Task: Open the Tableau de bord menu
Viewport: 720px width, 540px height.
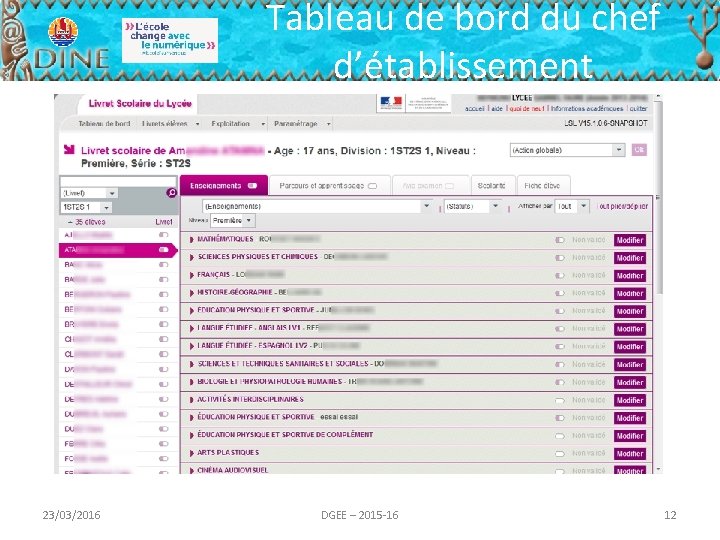Action: 104,124
